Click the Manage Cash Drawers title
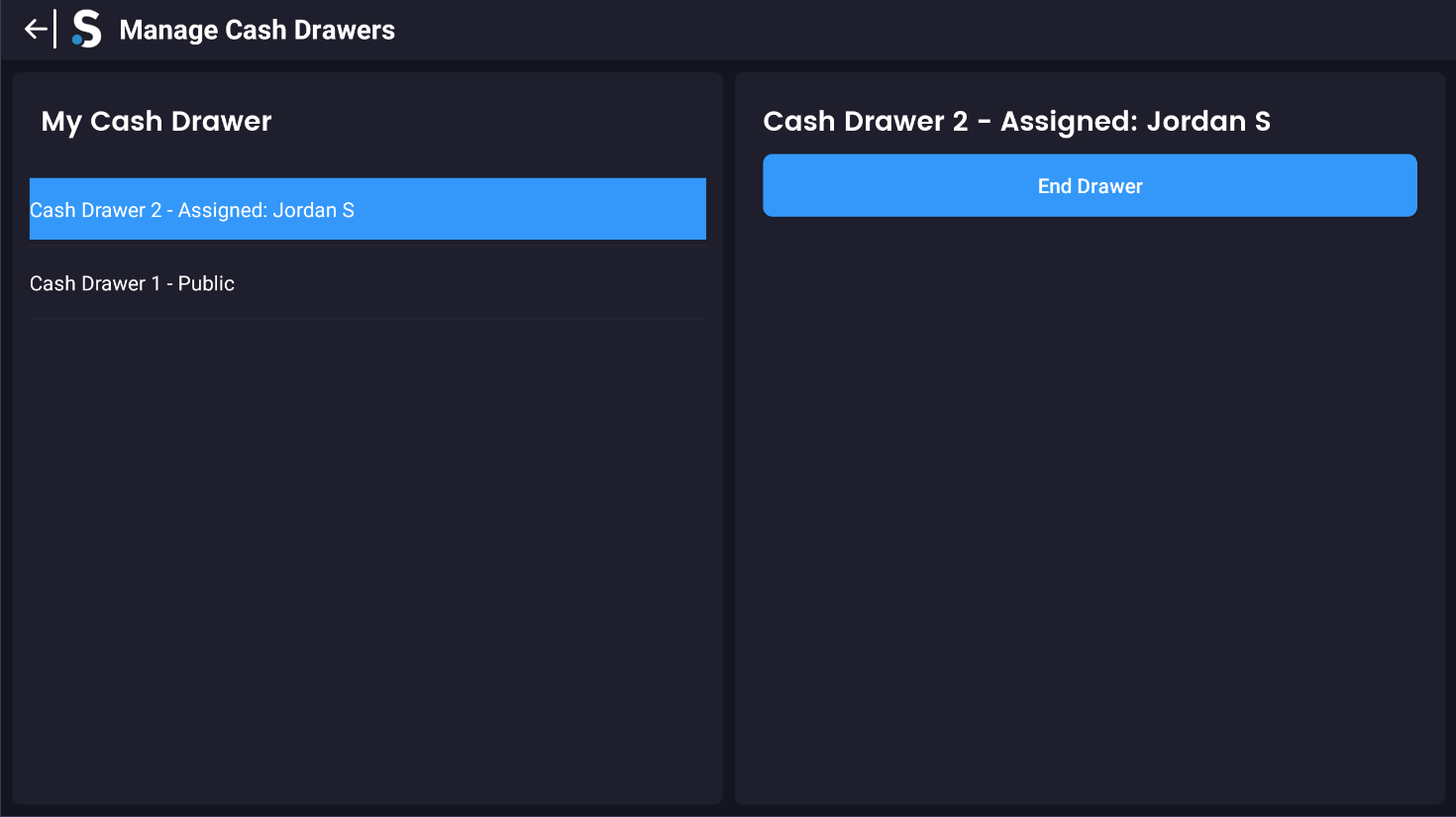The height and width of the screenshot is (817, 1456). click(257, 30)
